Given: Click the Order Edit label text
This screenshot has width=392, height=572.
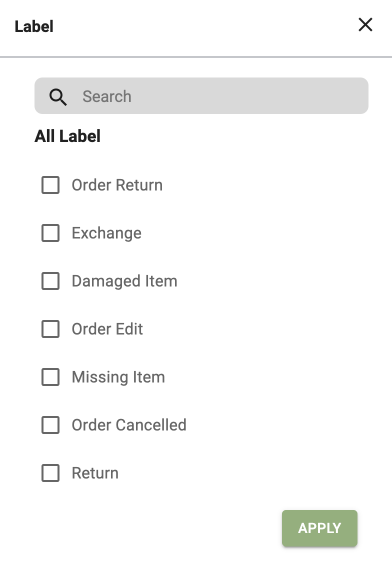Looking at the screenshot, I should point(107,329).
